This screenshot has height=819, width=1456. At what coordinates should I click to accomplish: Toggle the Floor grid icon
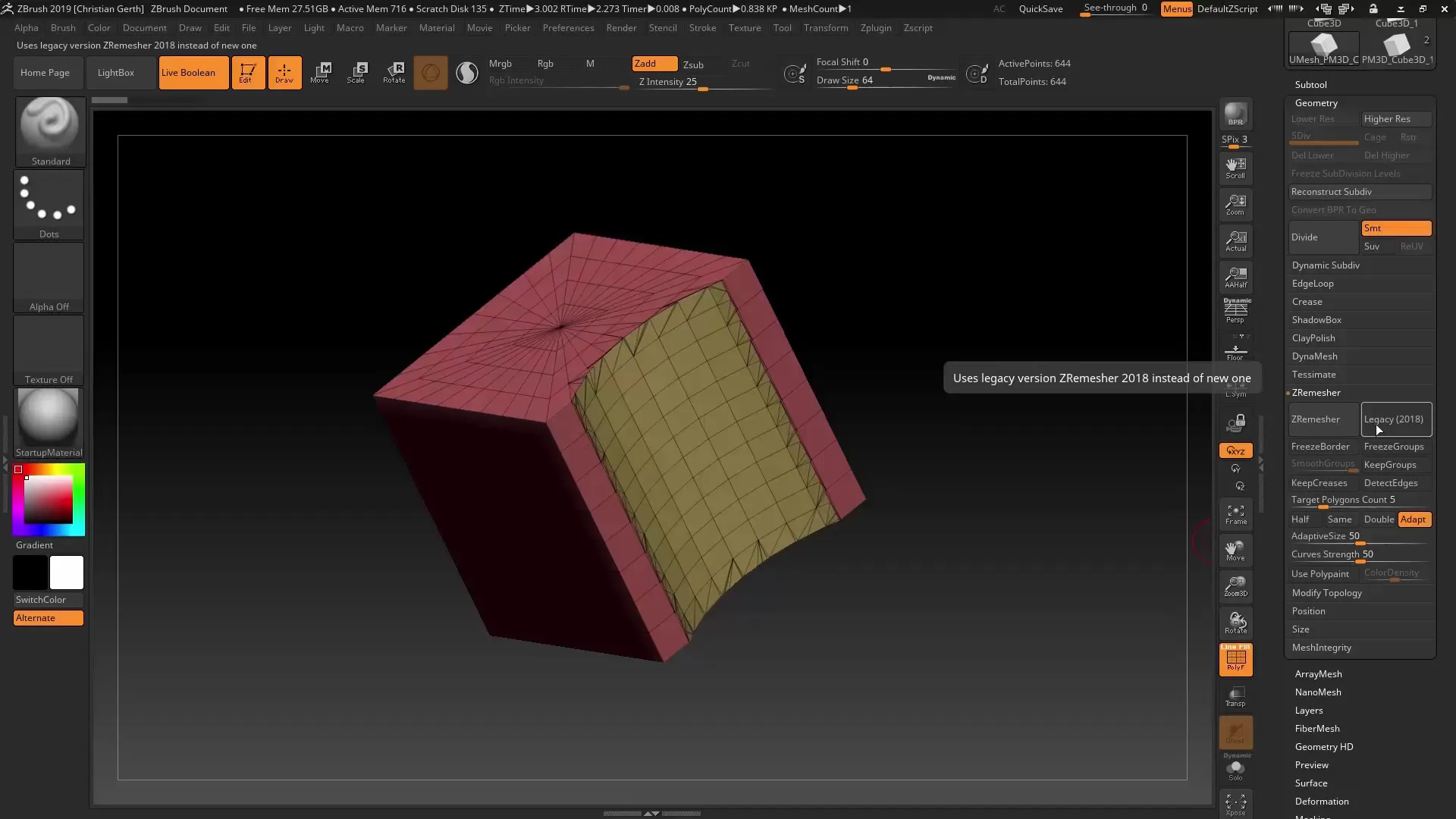pos(1235,349)
